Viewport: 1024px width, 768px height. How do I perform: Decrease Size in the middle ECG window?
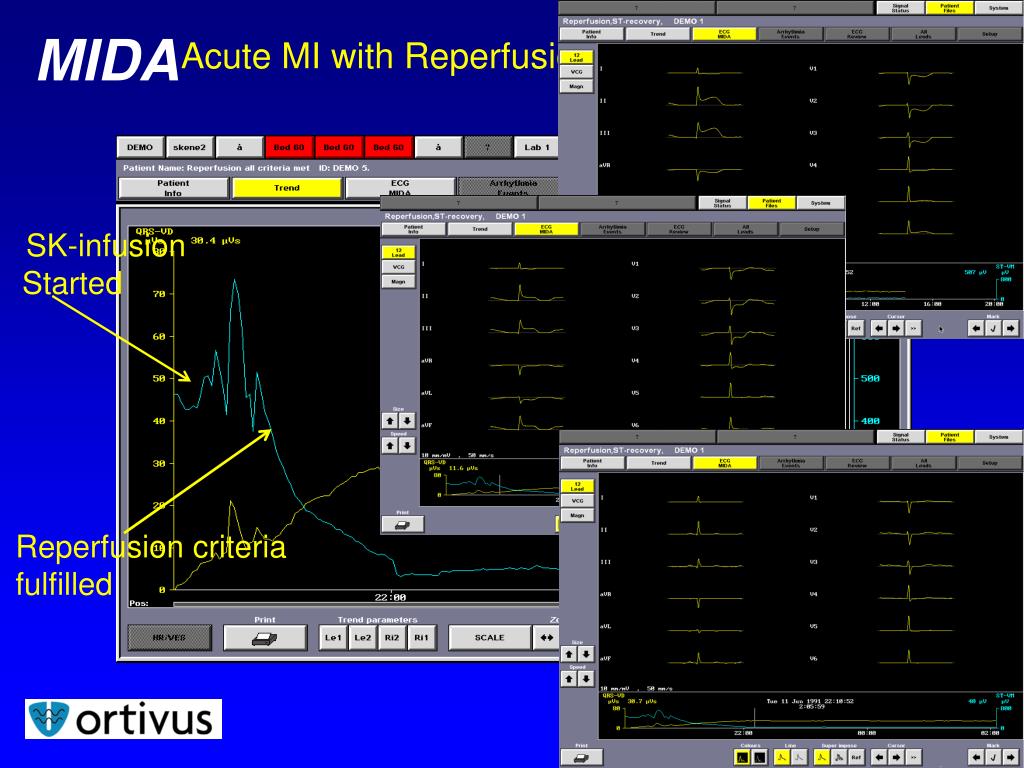coord(407,421)
